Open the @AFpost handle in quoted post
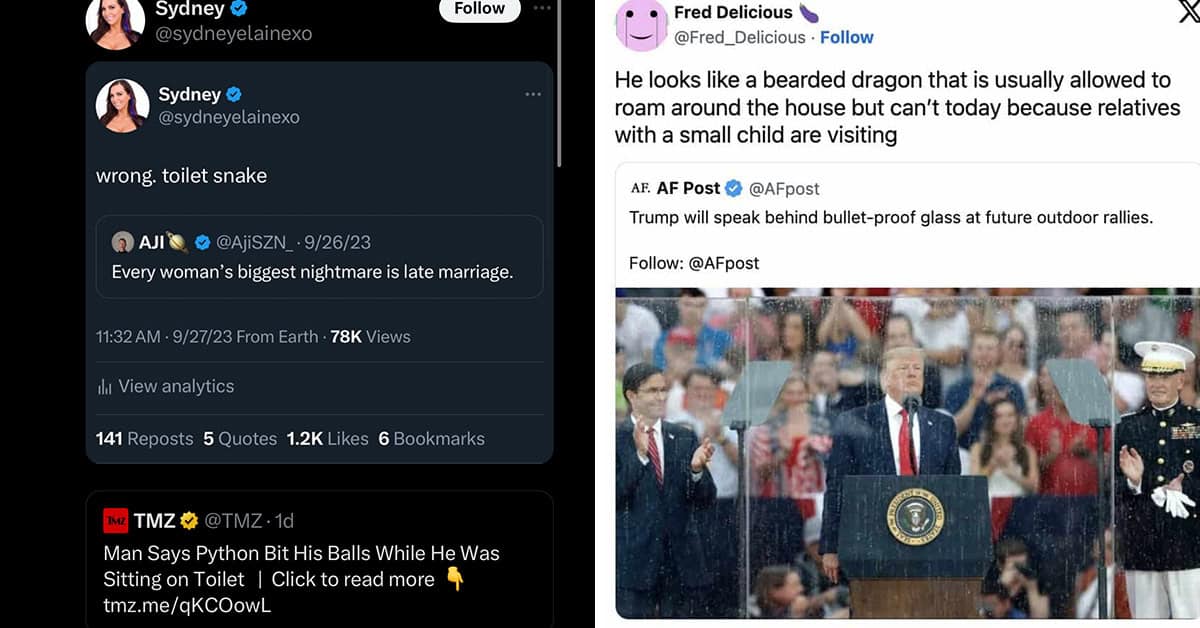Viewport: 1200px width, 628px height. coord(784,188)
